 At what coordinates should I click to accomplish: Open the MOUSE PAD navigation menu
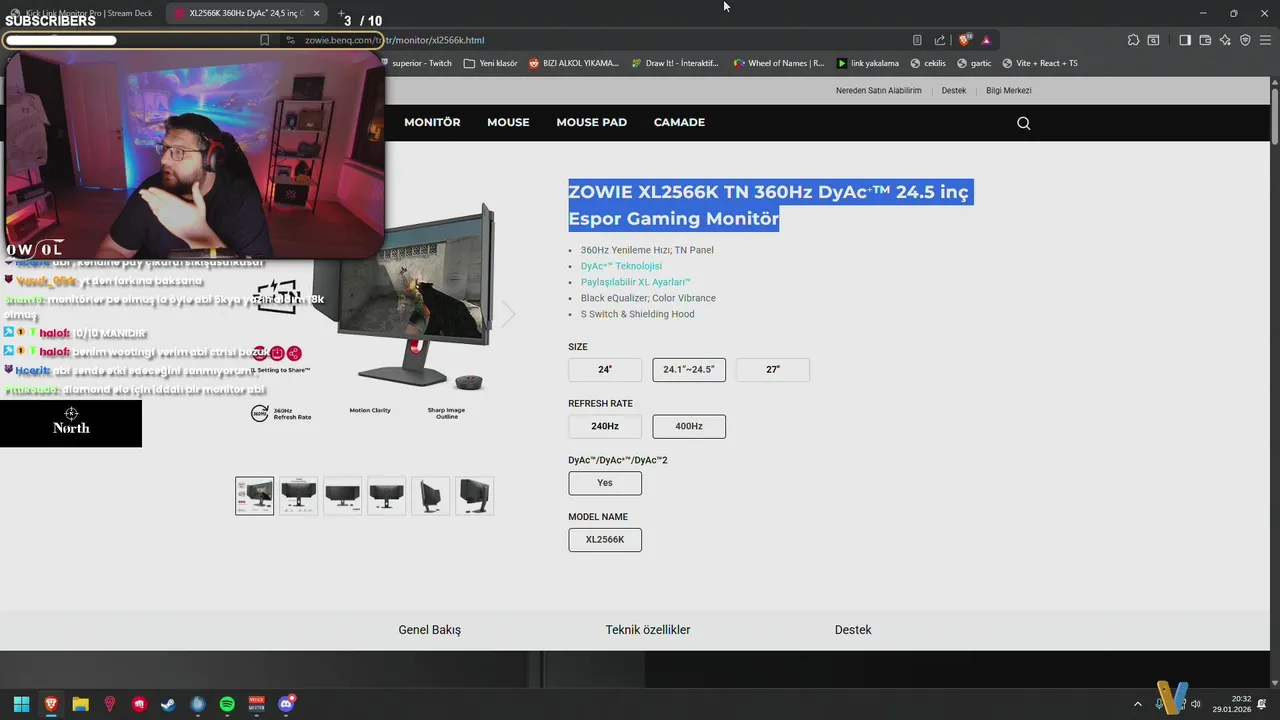click(x=591, y=122)
